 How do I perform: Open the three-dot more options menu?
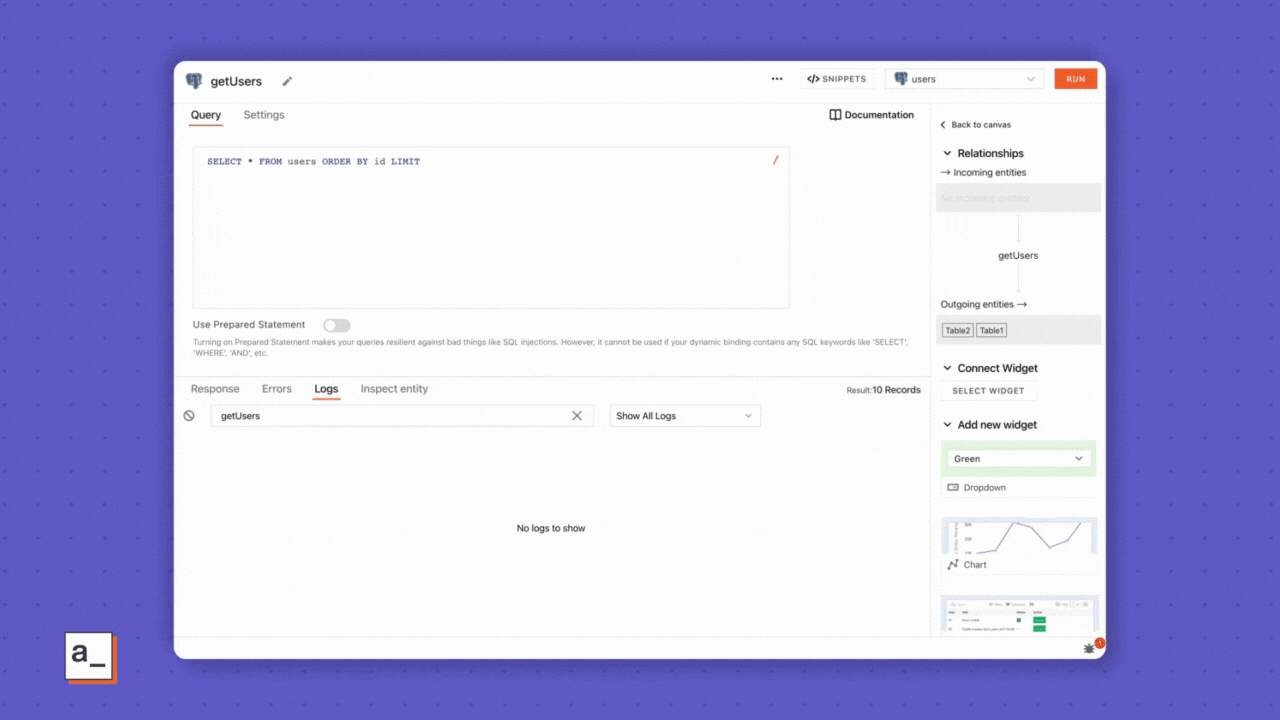click(x=777, y=79)
